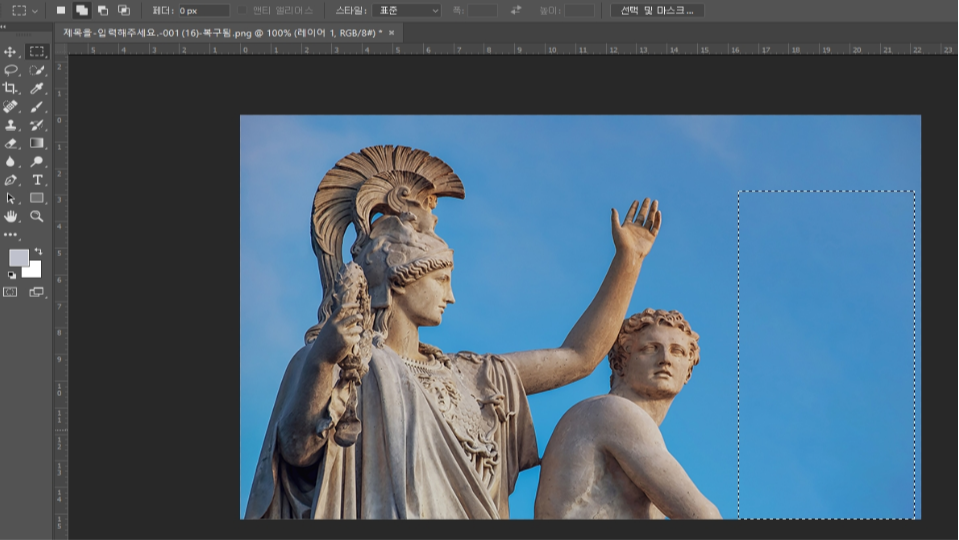Viewport: 959px width, 540px height.
Task: Select the Horizontal Type tool
Action: [37, 180]
